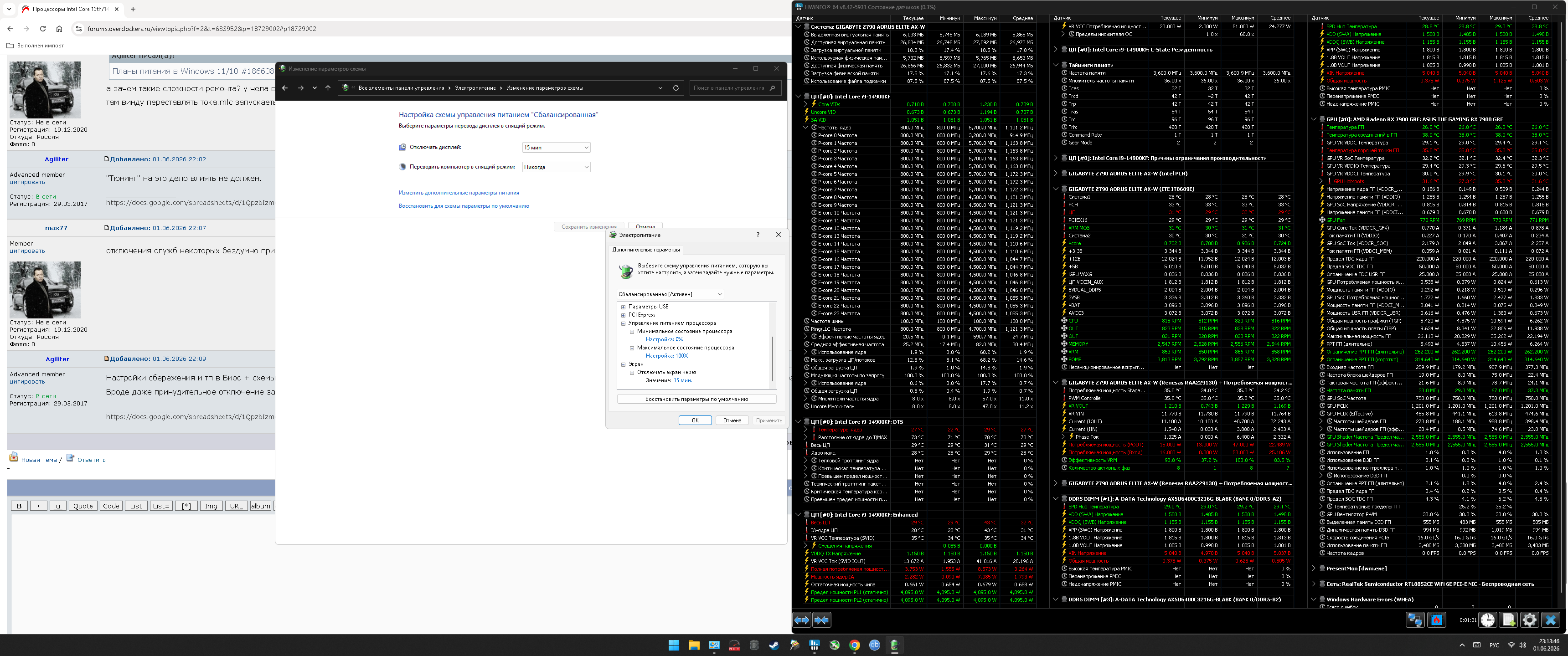Open File Explorer from taskbar
Viewport: 1568px width, 656px height.
point(694,645)
